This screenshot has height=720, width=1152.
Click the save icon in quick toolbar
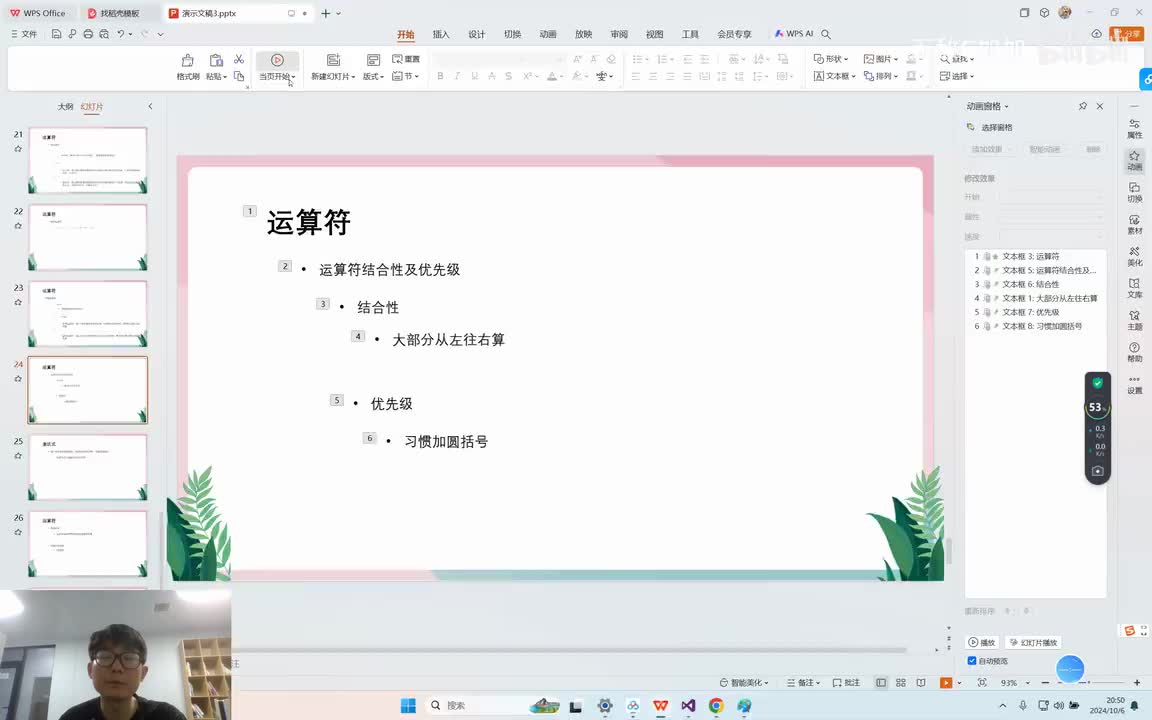point(56,34)
